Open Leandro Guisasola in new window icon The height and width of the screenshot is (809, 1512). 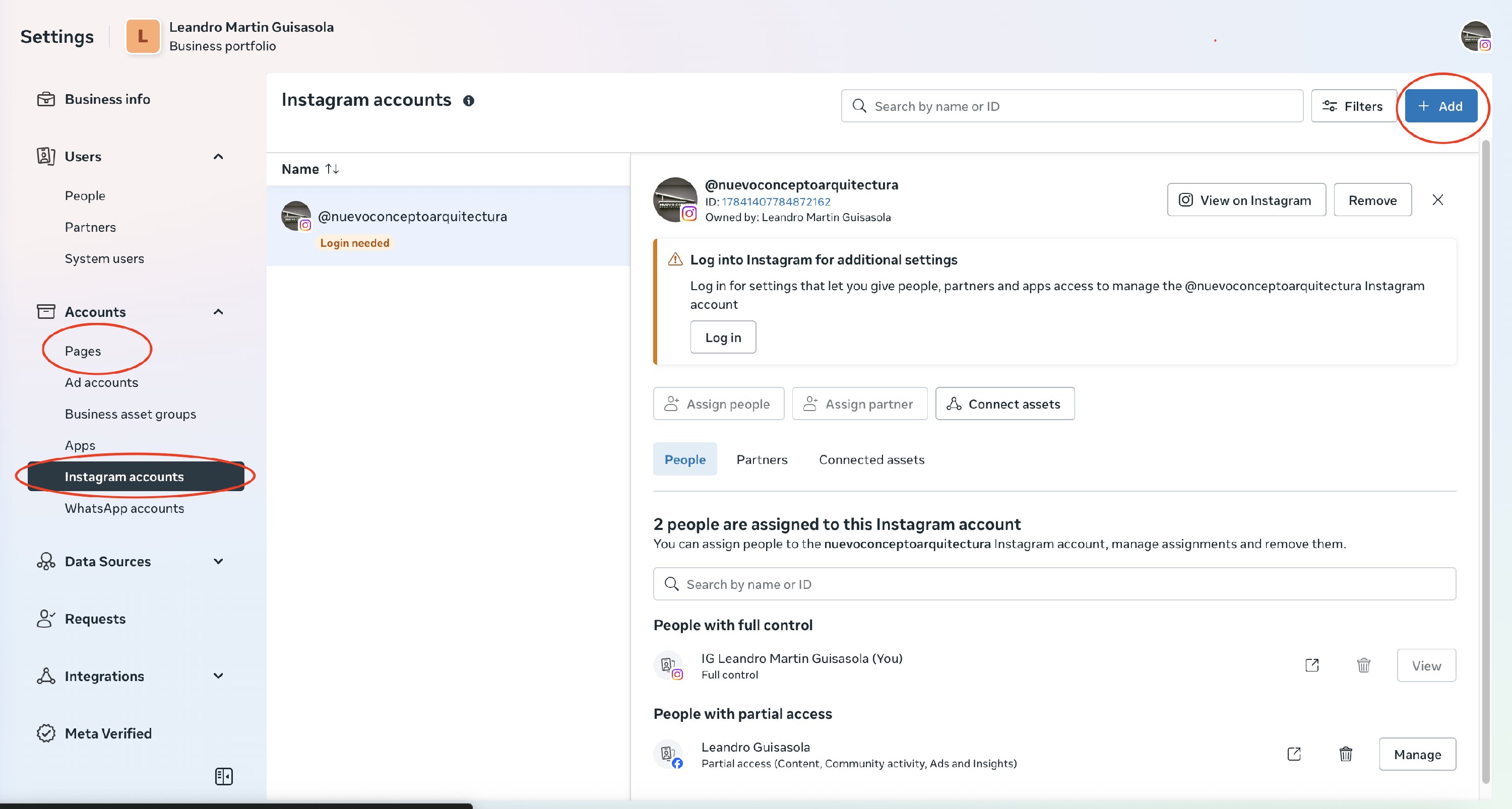1294,754
